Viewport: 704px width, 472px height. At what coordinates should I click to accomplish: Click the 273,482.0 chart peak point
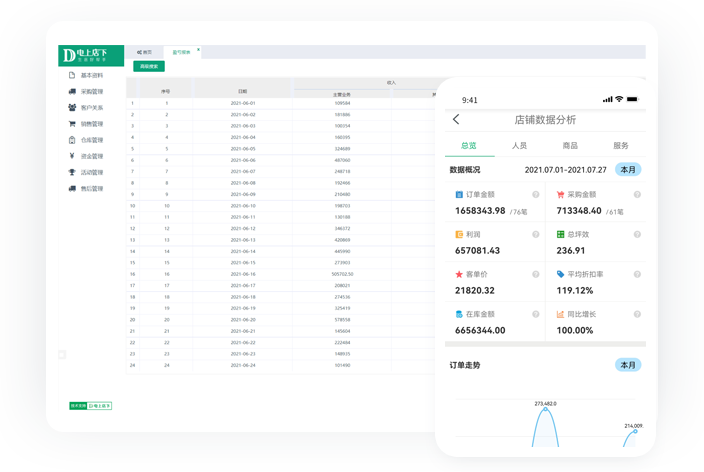[546, 409]
